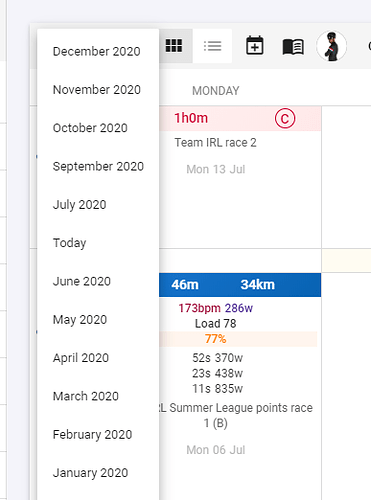The width and height of the screenshot is (371, 500).
Task: Open the workout library book icon
Action: pyautogui.click(x=293, y=46)
